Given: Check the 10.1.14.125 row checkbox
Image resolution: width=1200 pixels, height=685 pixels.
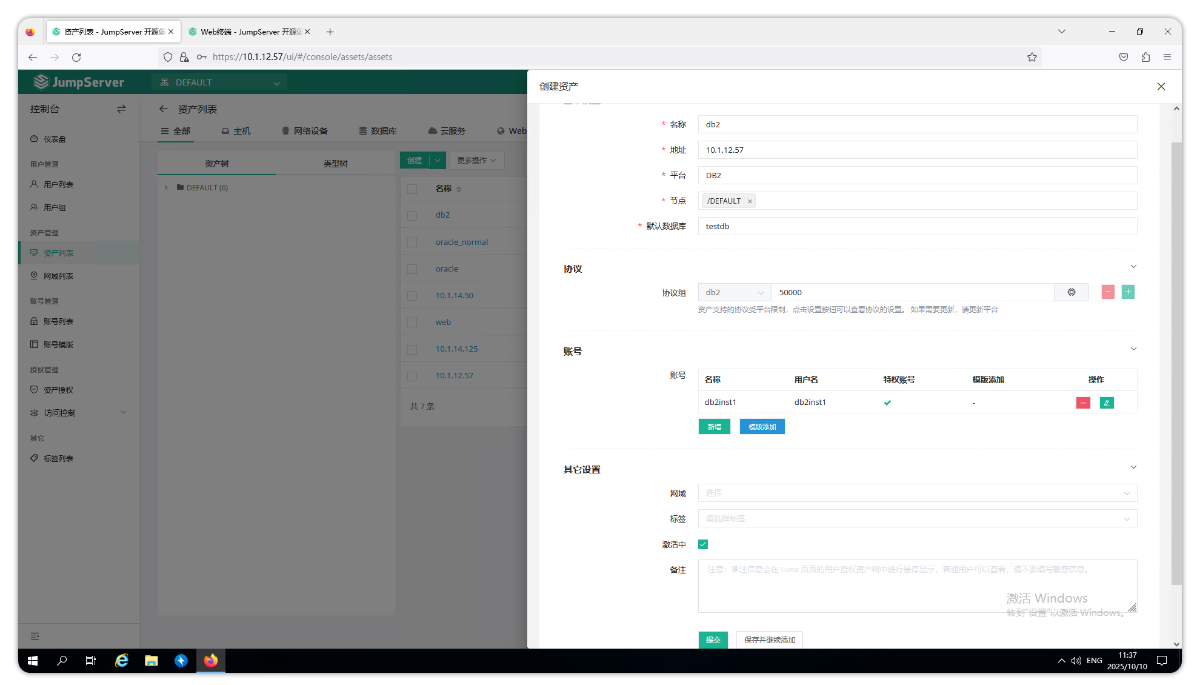Looking at the screenshot, I should 412,349.
